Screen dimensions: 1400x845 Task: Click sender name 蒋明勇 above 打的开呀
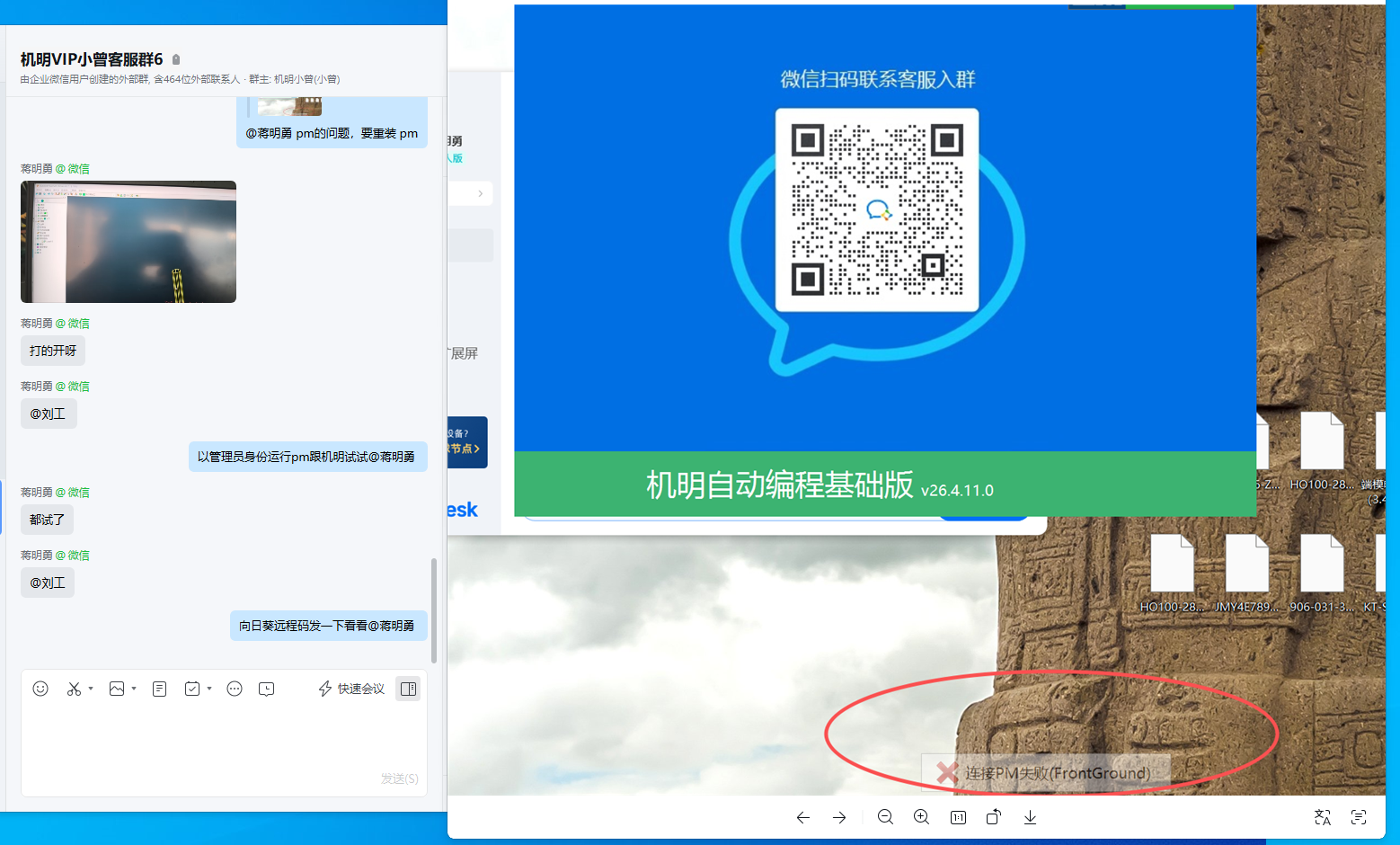[37, 323]
